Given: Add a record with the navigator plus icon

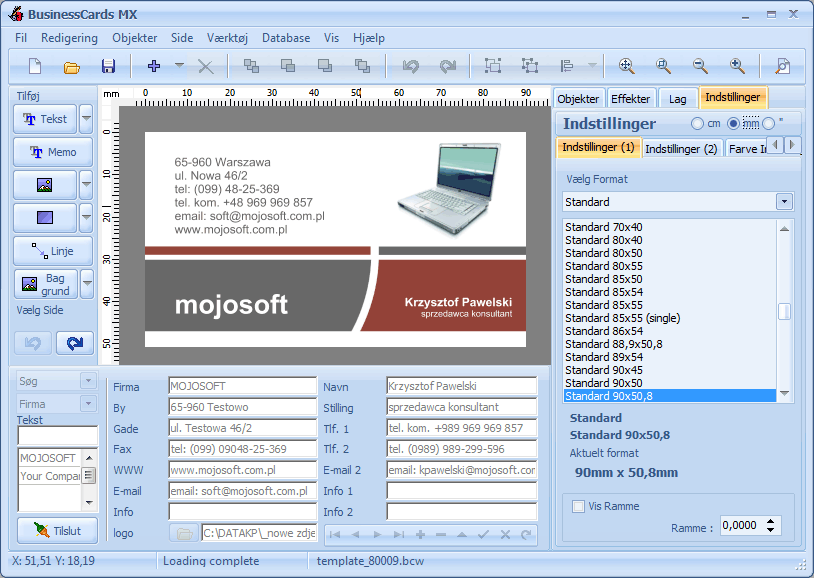Looking at the screenshot, I should click(420, 534).
